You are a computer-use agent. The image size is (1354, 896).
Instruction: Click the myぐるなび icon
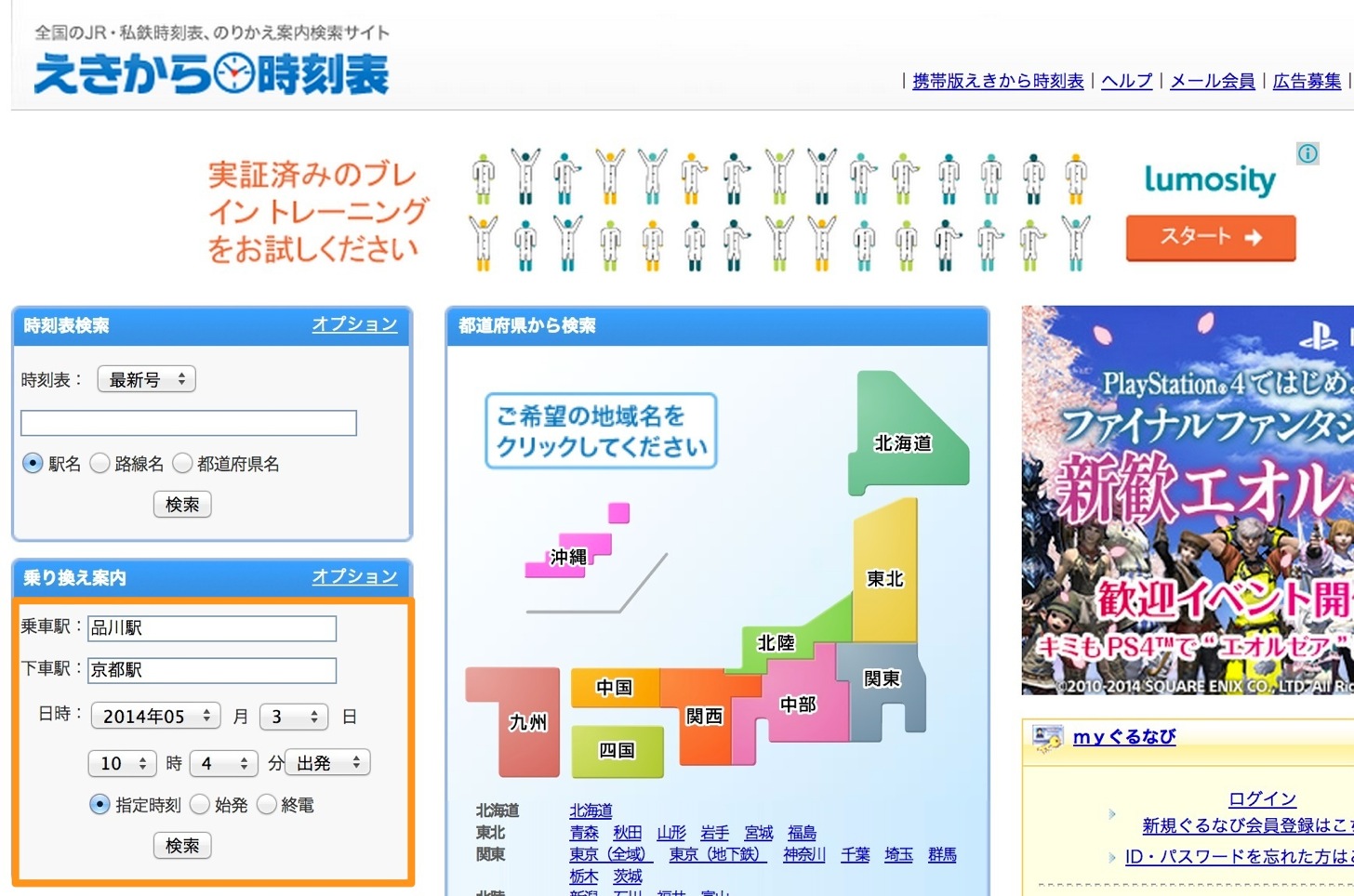(1047, 738)
